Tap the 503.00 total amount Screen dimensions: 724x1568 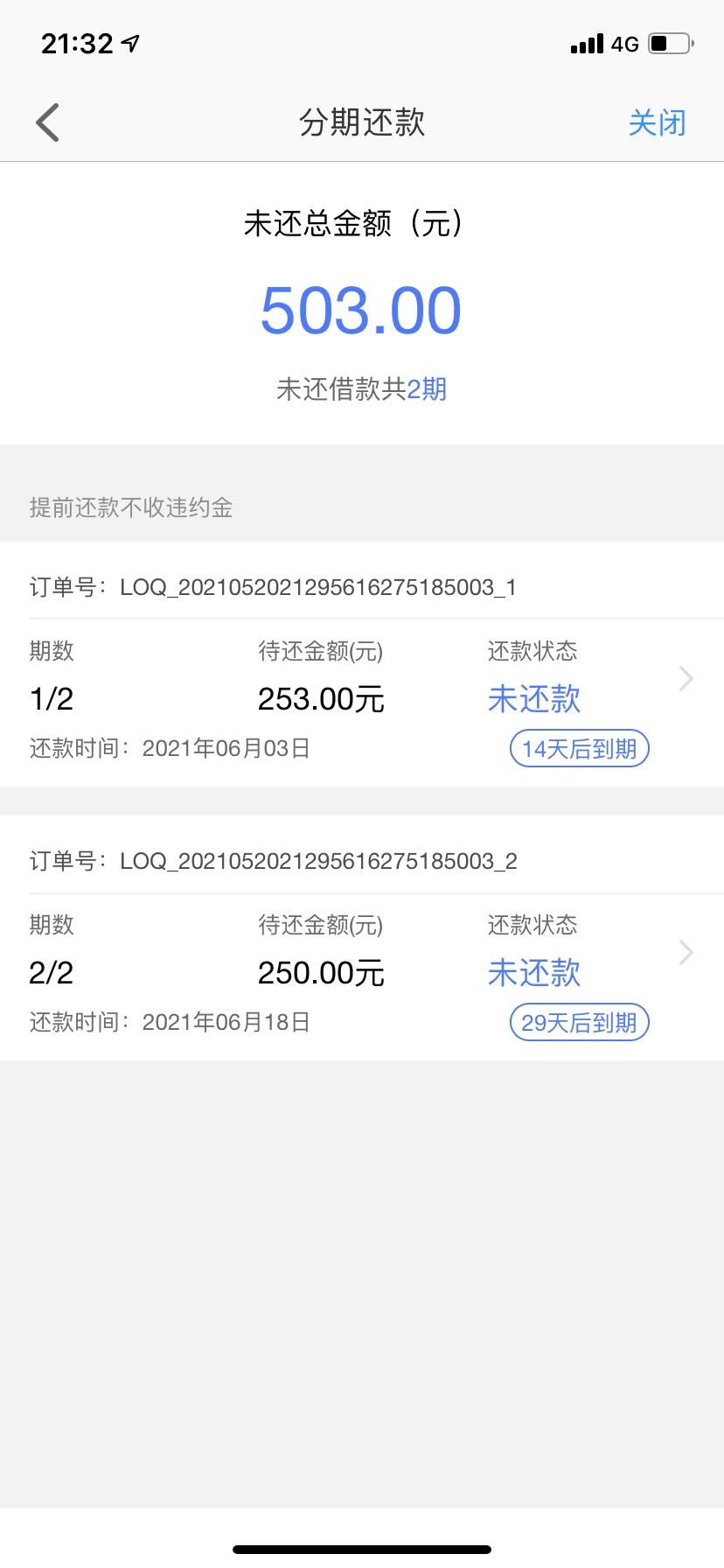tap(361, 311)
